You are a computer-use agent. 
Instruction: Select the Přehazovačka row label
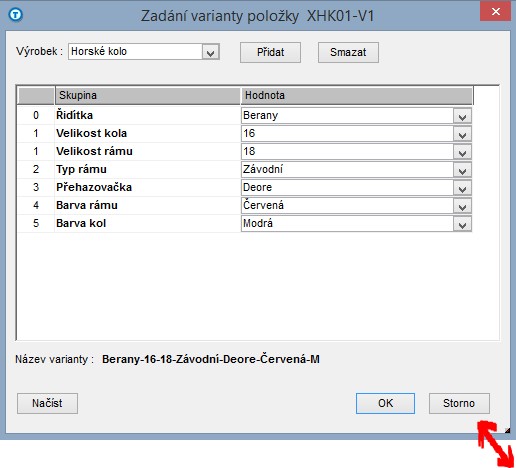point(94,187)
